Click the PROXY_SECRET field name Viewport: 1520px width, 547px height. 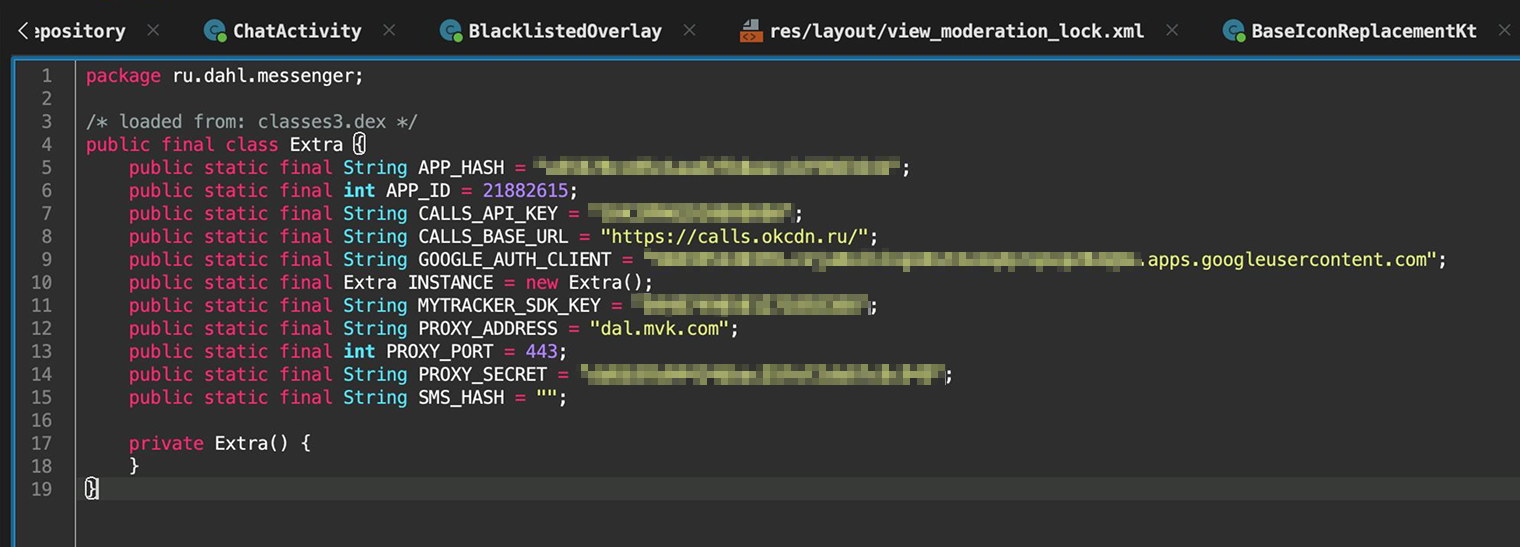[x=483, y=374]
